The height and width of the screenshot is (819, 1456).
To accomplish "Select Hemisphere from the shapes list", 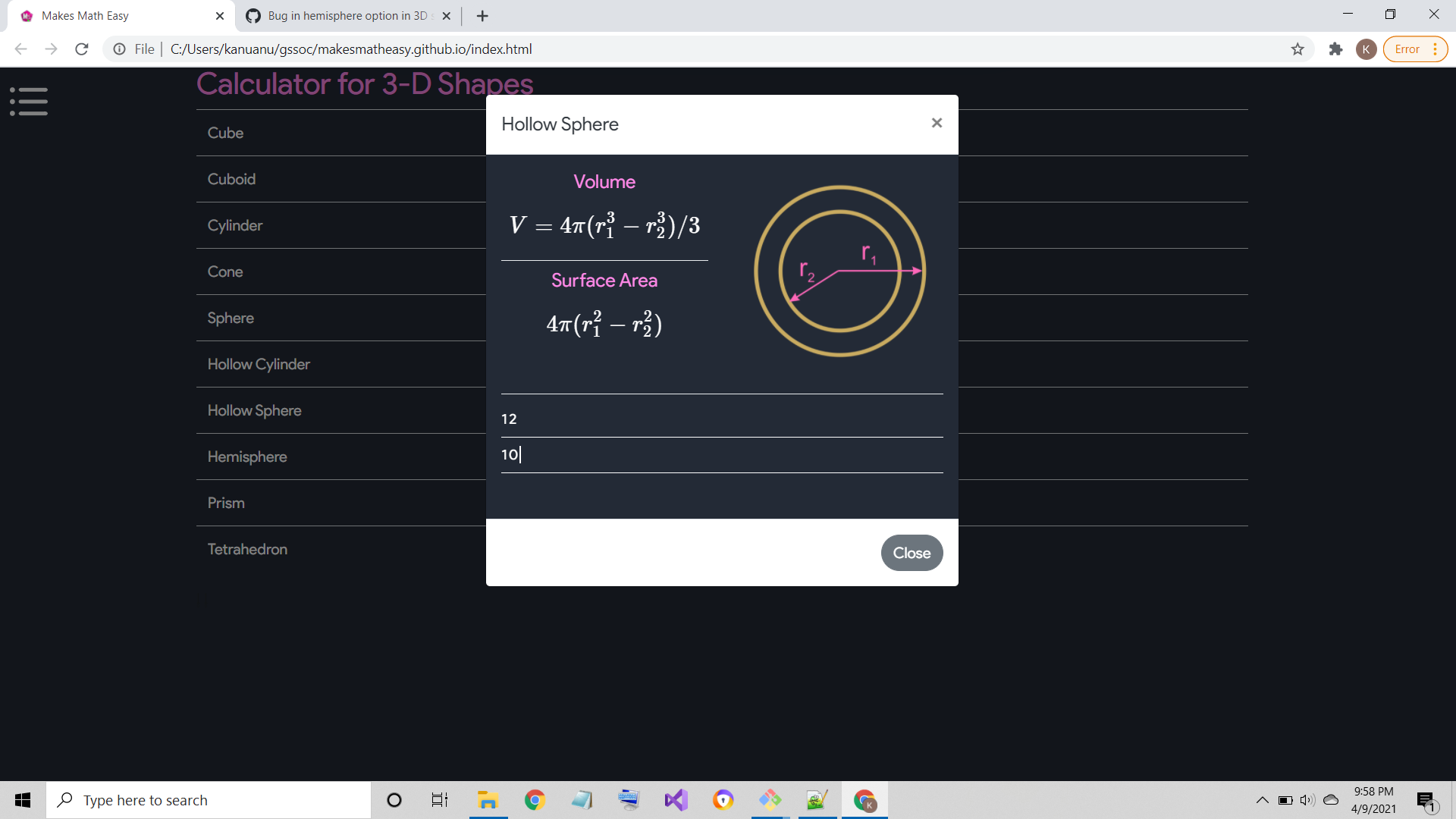I will [246, 457].
